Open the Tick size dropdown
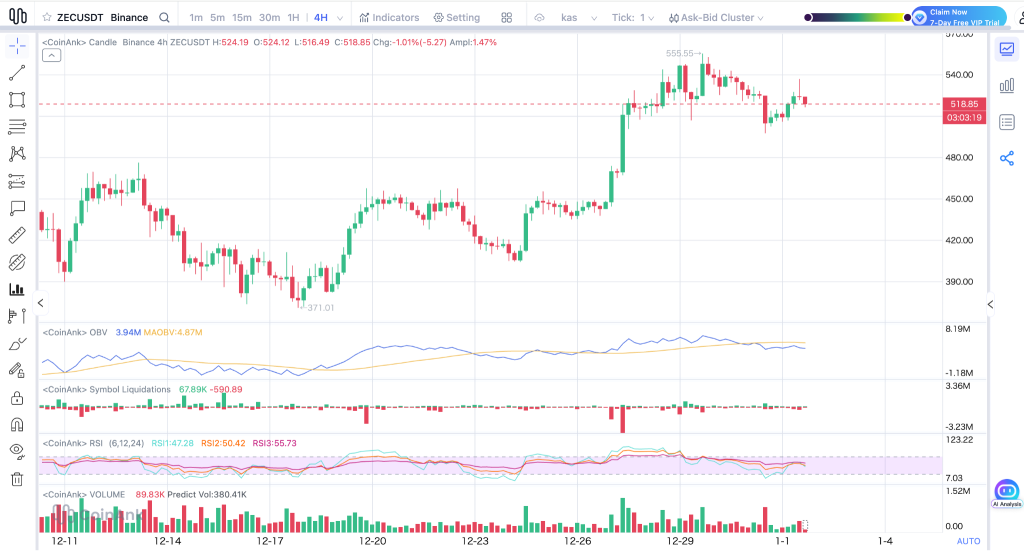1024x556 pixels. 633,18
